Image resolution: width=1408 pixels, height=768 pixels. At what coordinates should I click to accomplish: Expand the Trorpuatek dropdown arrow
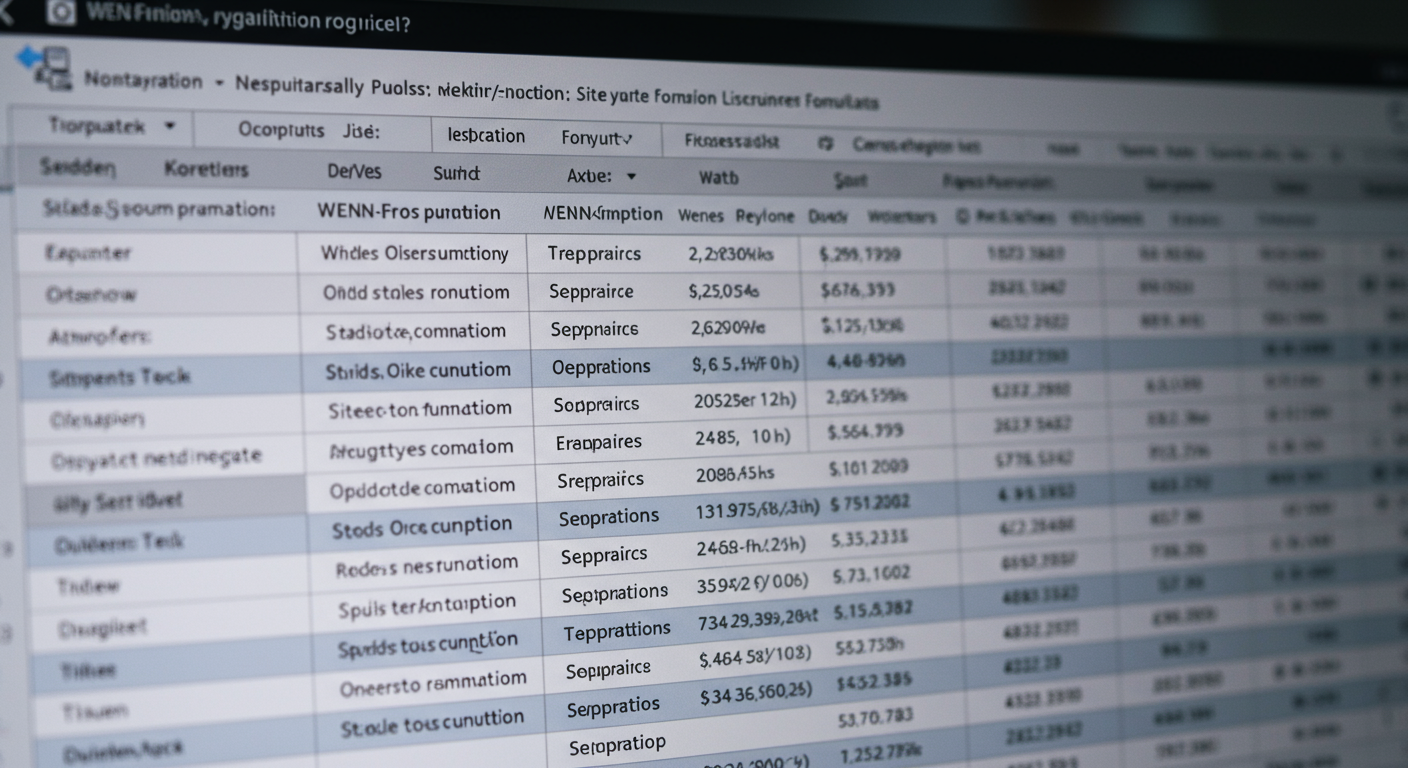pos(169,127)
